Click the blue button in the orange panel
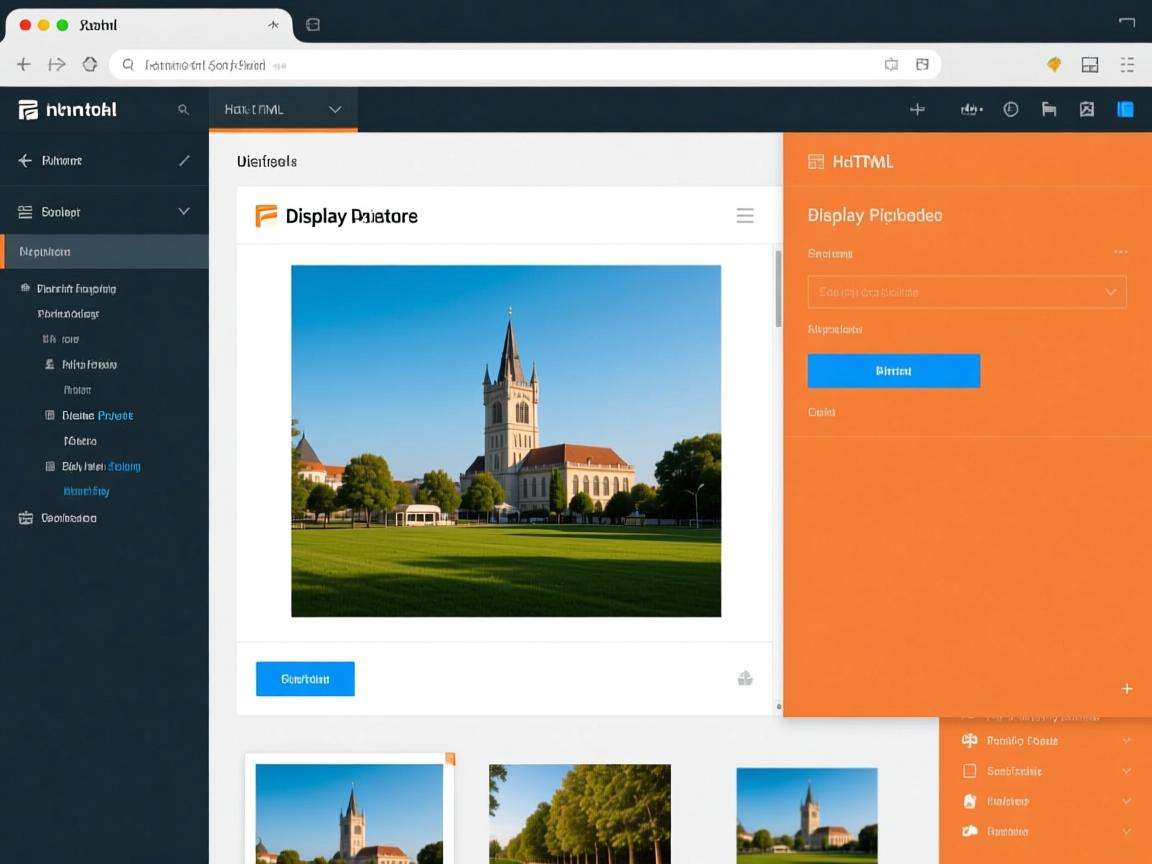The width and height of the screenshot is (1152, 864). (x=893, y=371)
